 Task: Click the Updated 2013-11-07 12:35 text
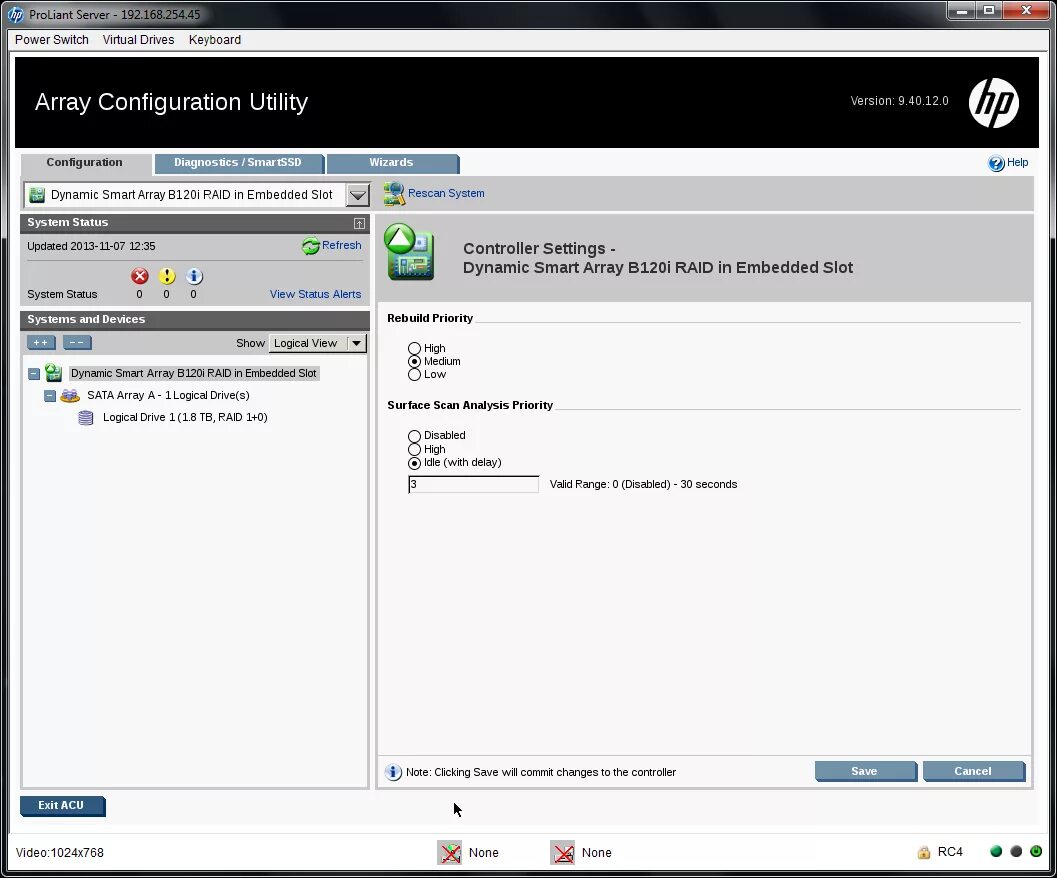pos(91,247)
